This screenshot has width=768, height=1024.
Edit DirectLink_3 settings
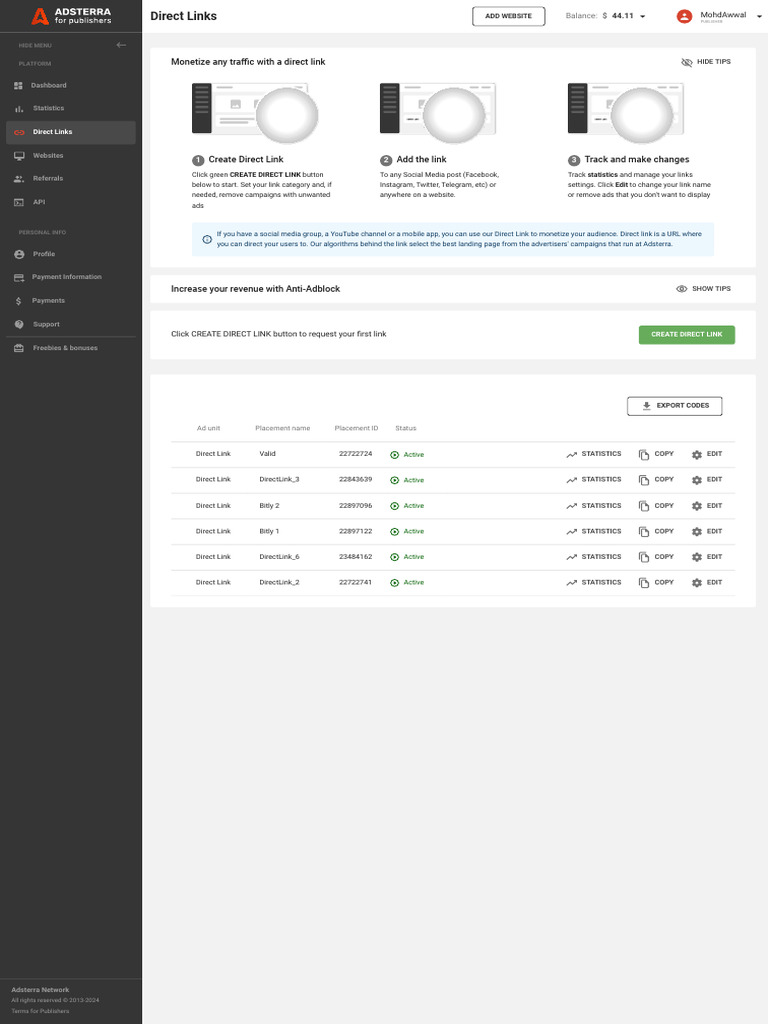click(x=707, y=479)
